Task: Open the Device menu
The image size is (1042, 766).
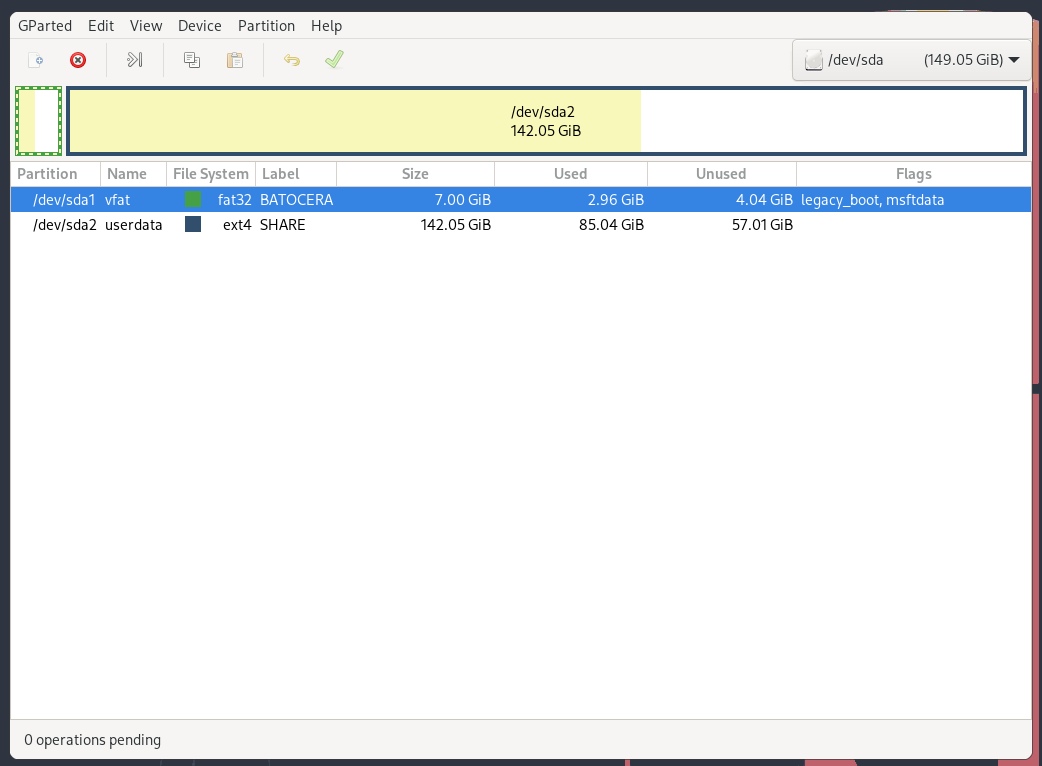Action: pos(200,26)
